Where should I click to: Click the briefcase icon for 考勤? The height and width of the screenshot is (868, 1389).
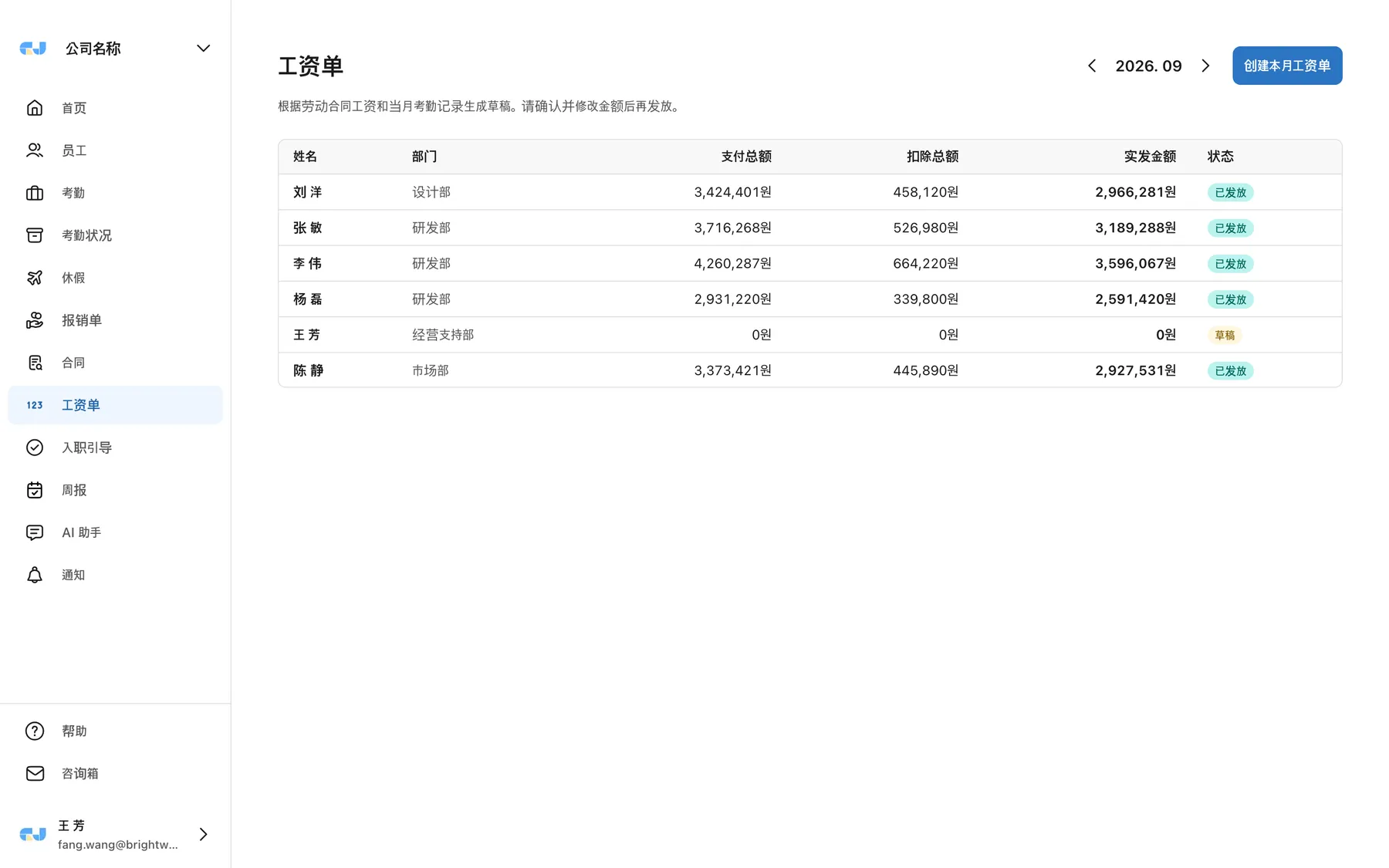pyautogui.click(x=35, y=193)
